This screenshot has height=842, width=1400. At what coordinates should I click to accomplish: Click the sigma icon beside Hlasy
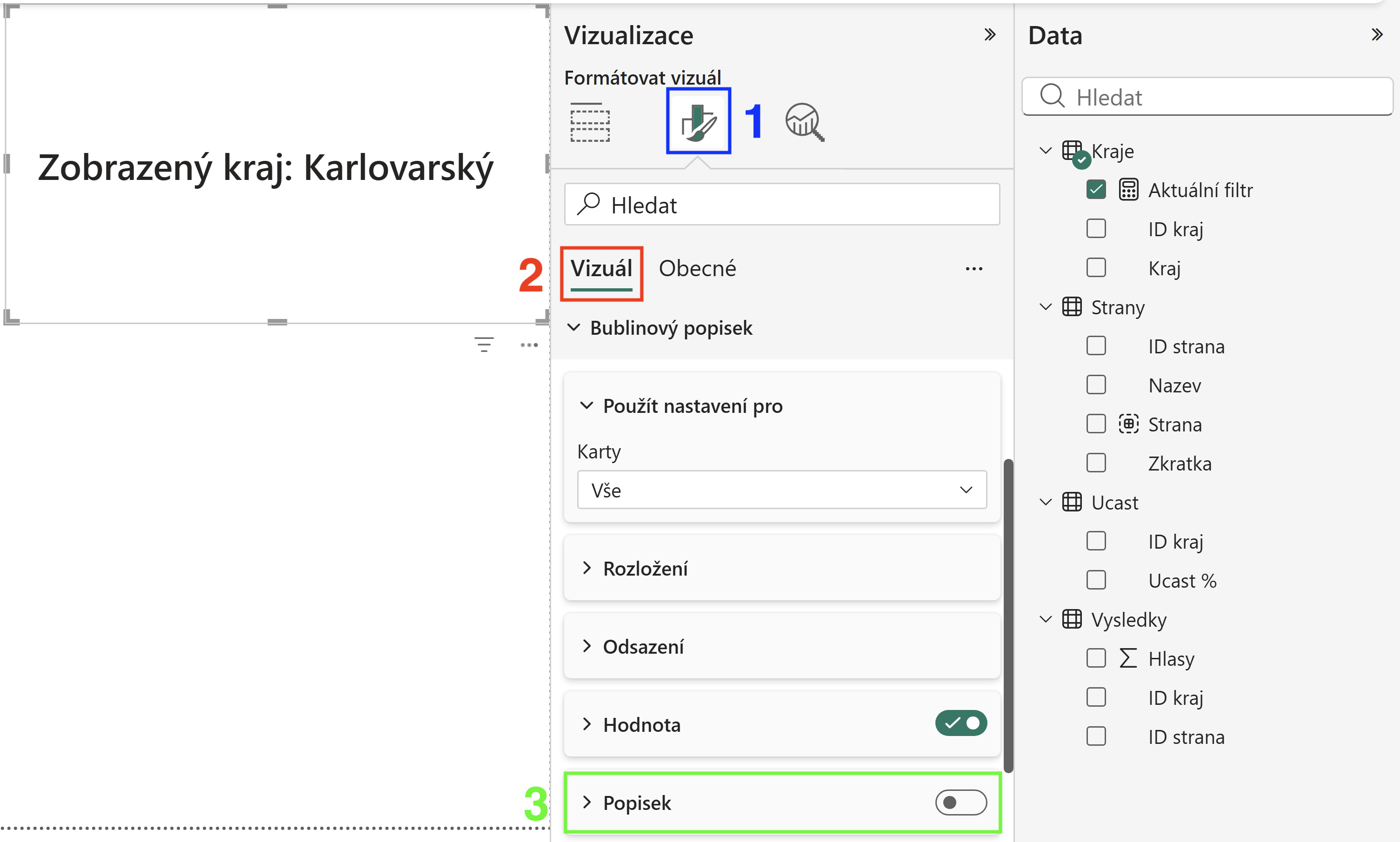tap(1127, 658)
